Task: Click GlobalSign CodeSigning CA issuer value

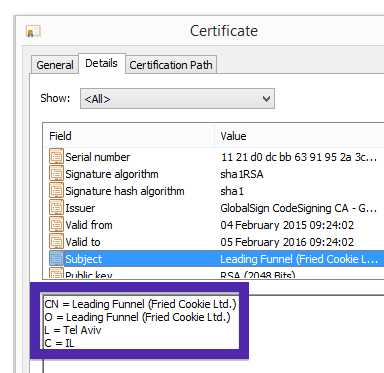Action: pos(299,208)
